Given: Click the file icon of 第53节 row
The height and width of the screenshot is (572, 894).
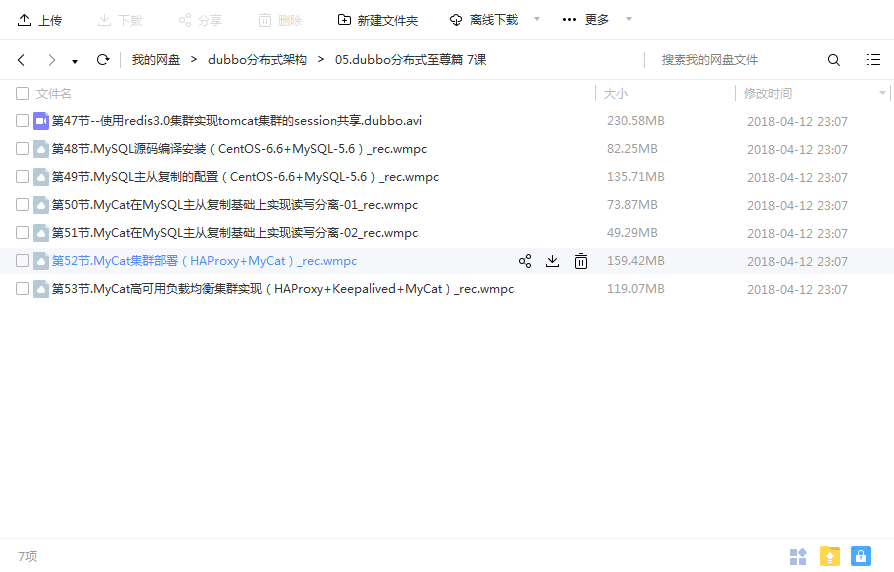Looking at the screenshot, I should [40, 289].
